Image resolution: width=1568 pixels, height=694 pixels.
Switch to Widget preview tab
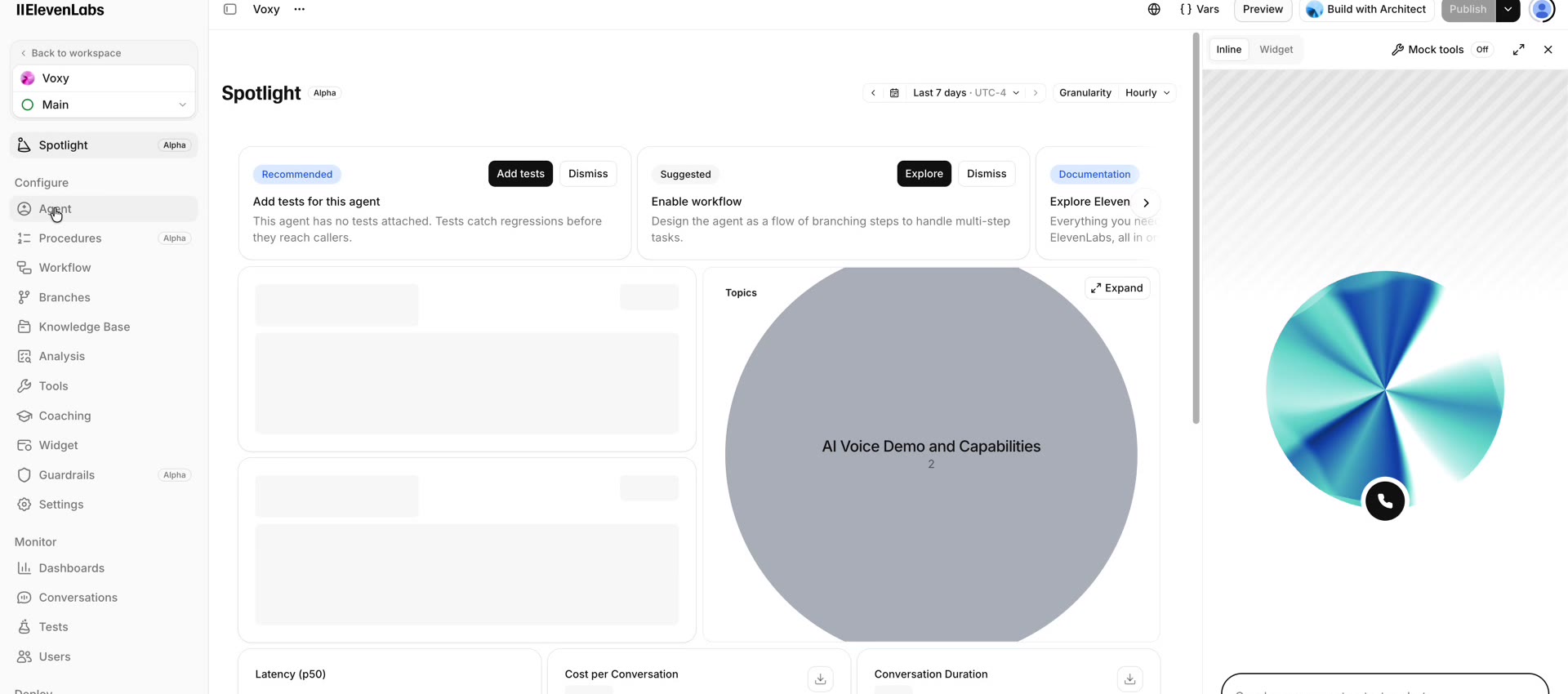click(x=1276, y=50)
